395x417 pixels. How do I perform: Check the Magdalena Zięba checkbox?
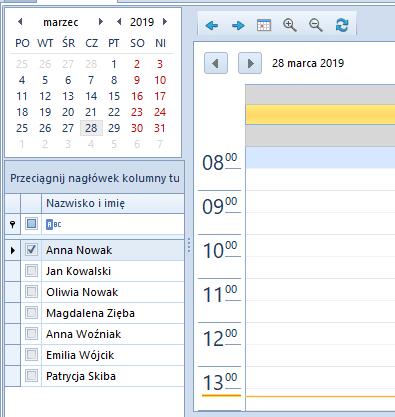pyautogui.click(x=31, y=313)
